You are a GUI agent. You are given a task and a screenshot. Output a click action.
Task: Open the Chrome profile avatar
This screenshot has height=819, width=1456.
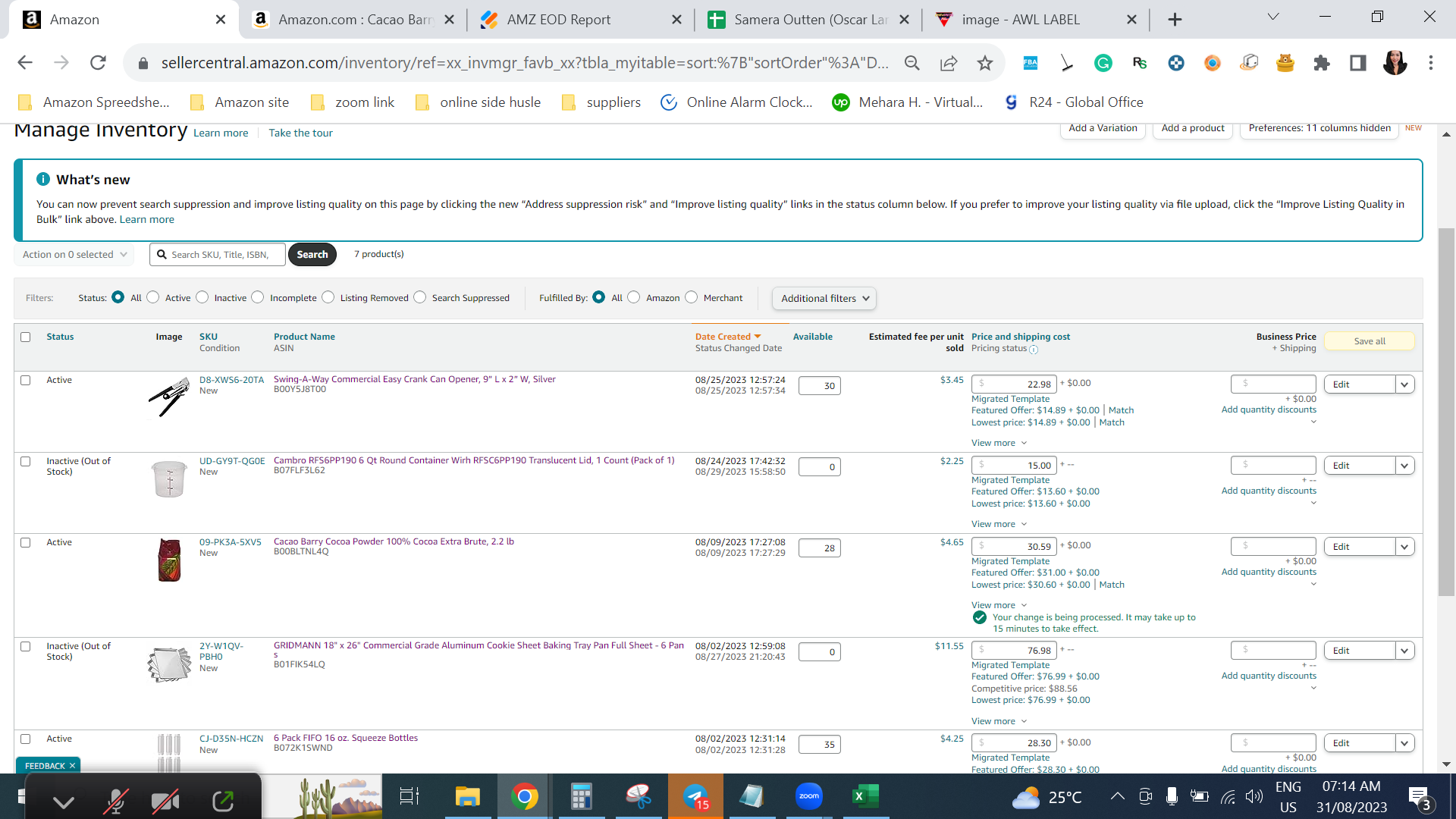(x=1395, y=63)
